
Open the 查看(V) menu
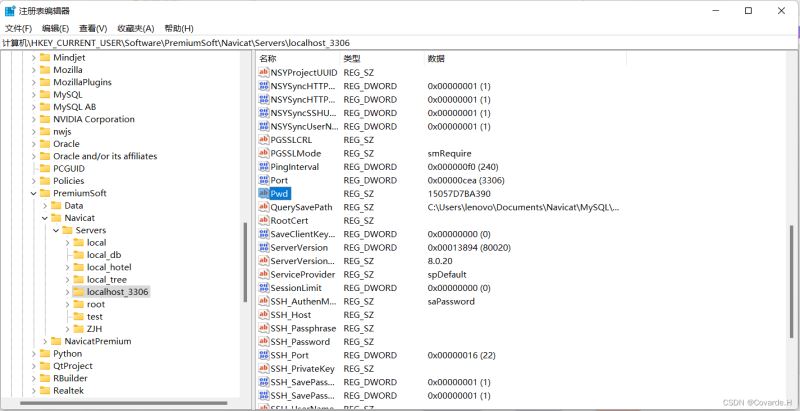click(x=93, y=29)
